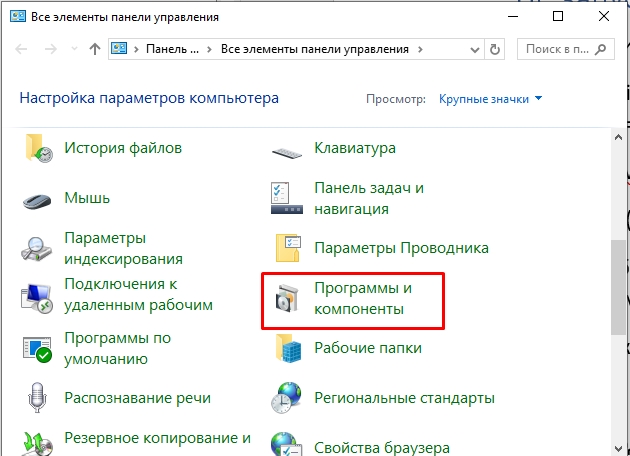Click the Speech Recognition microphone icon
Image resolution: width=630 pixels, height=456 pixels.
coord(38,398)
